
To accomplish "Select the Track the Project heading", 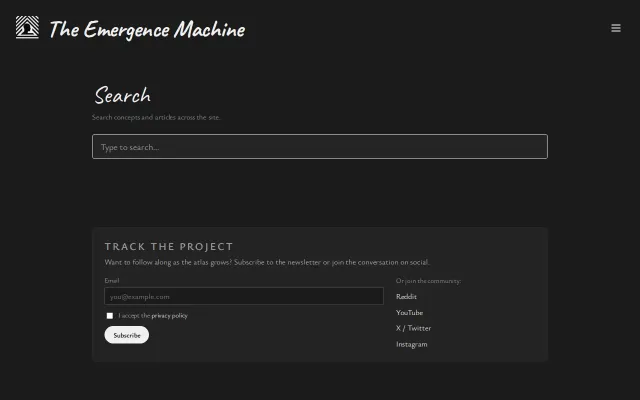I will (x=169, y=247).
